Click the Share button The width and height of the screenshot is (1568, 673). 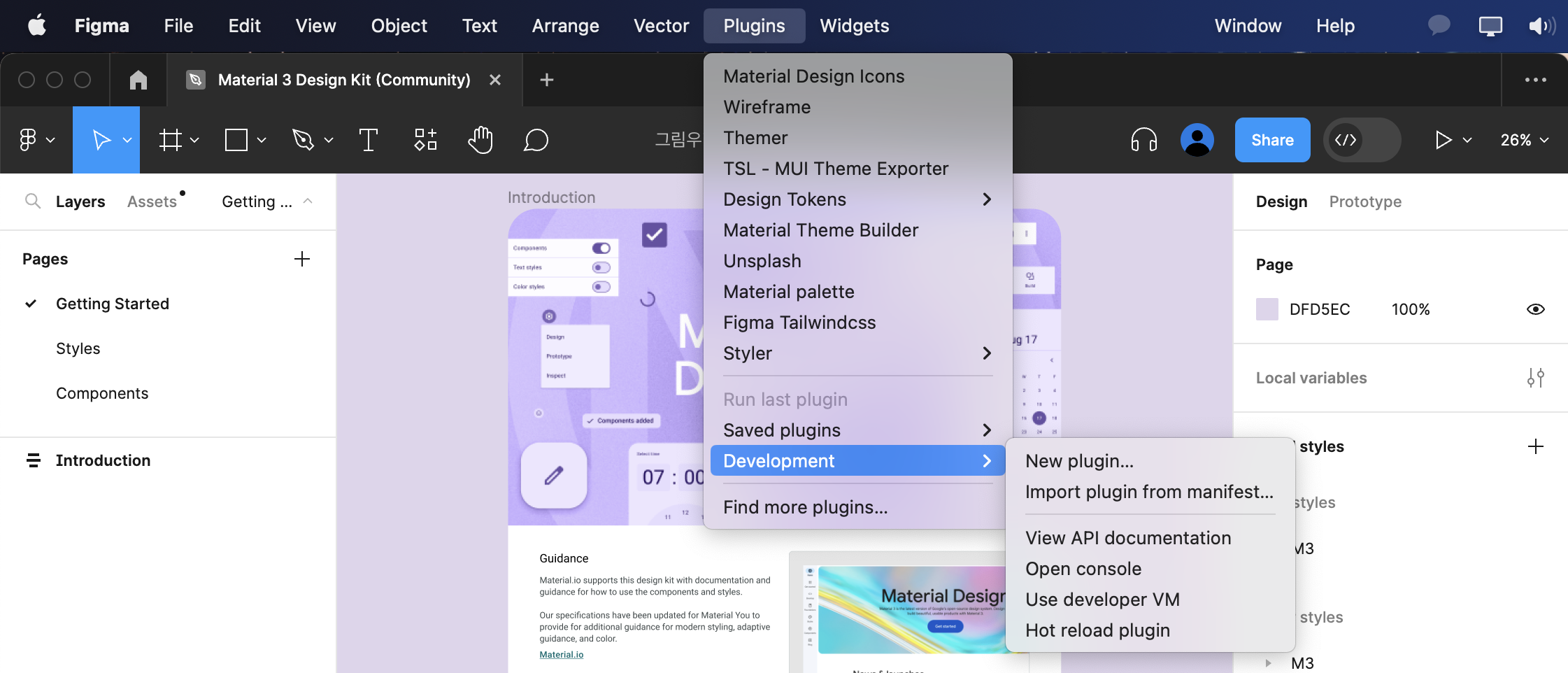[x=1272, y=140]
